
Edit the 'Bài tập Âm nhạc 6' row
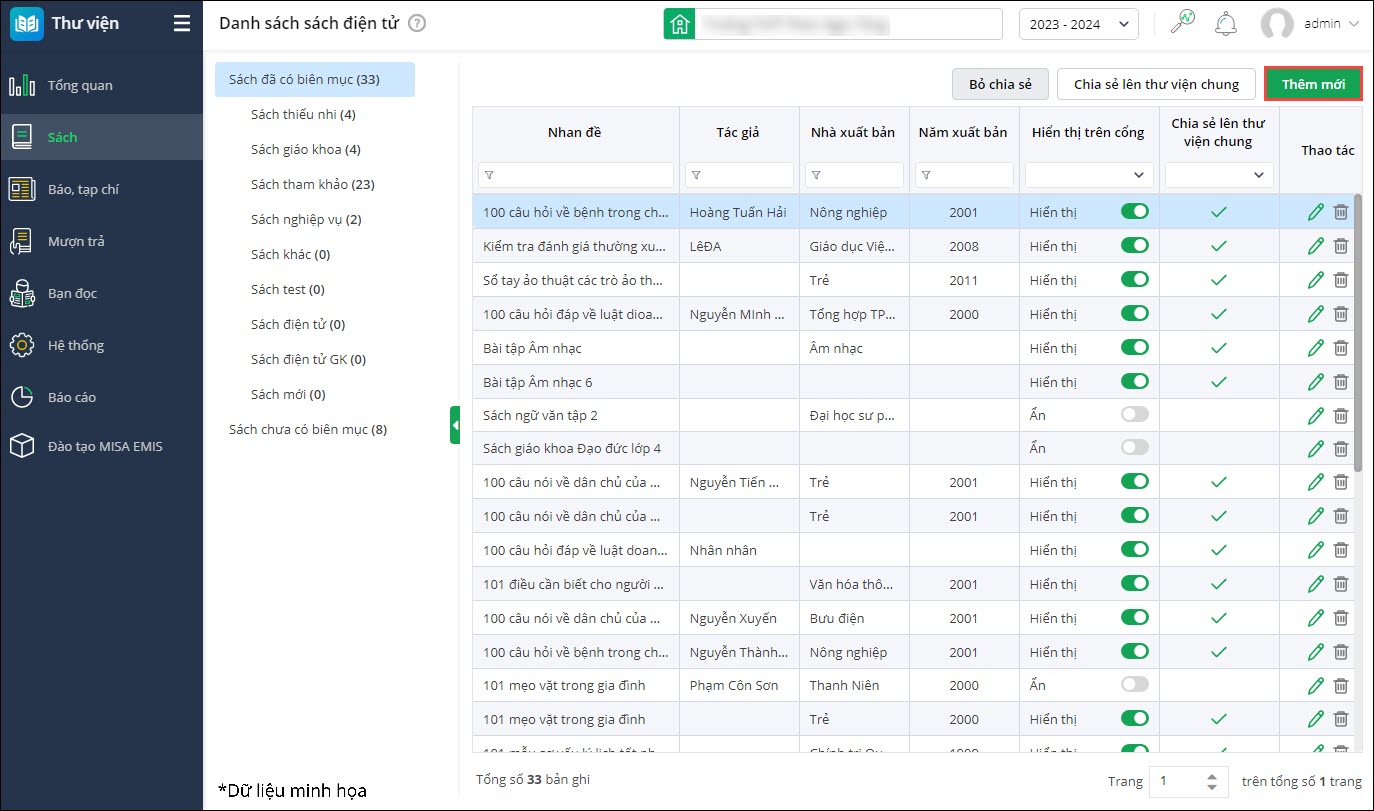click(1315, 382)
